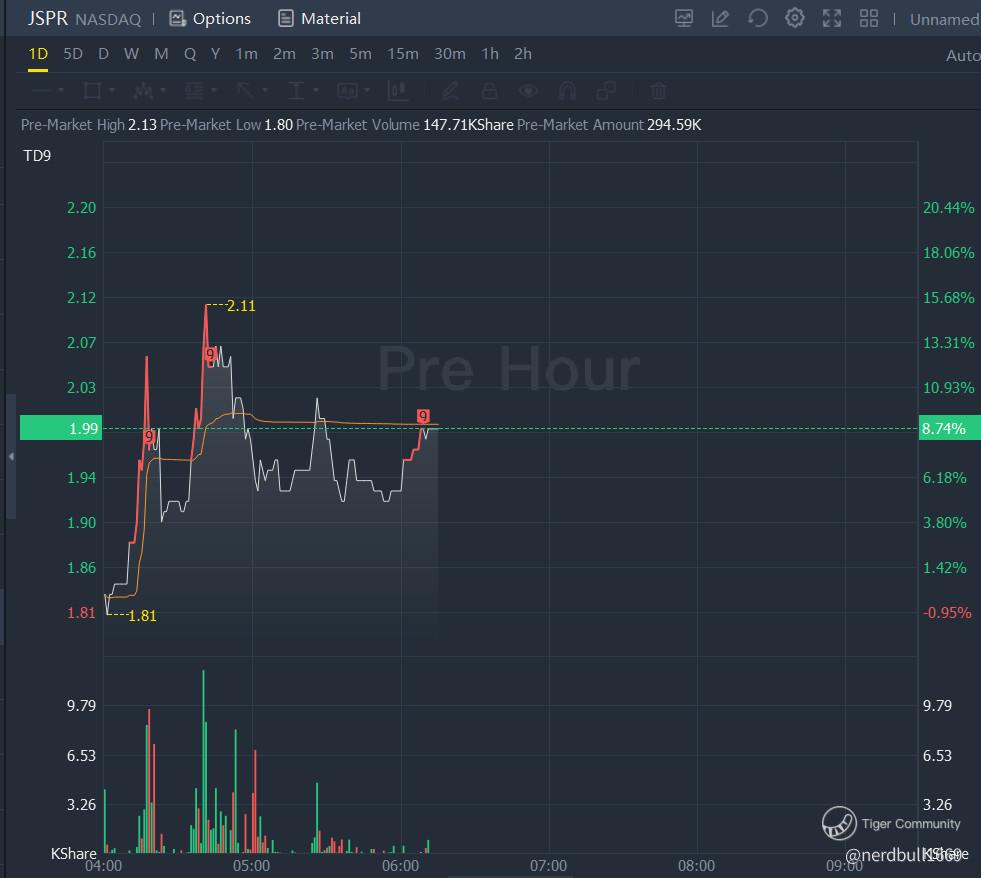Click the refresh chart icon
This screenshot has width=981, height=878.
(758, 18)
